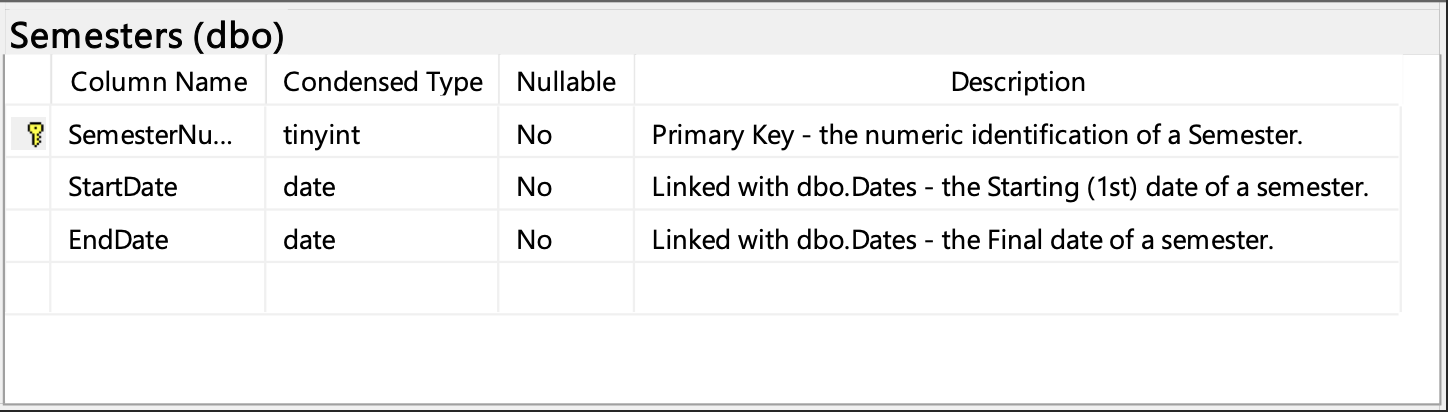This screenshot has width=1448, height=412.
Task: Click the Column Name header
Action: click(x=159, y=82)
